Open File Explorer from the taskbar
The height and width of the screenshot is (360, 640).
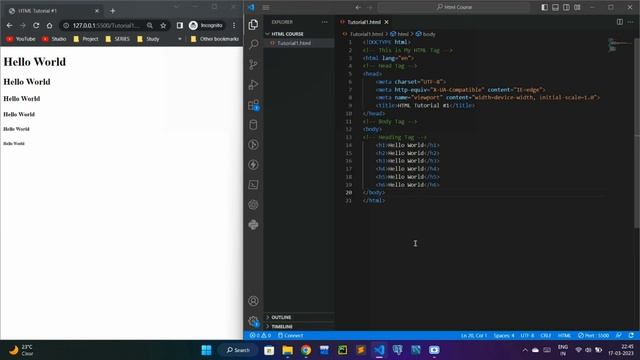(287, 350)
